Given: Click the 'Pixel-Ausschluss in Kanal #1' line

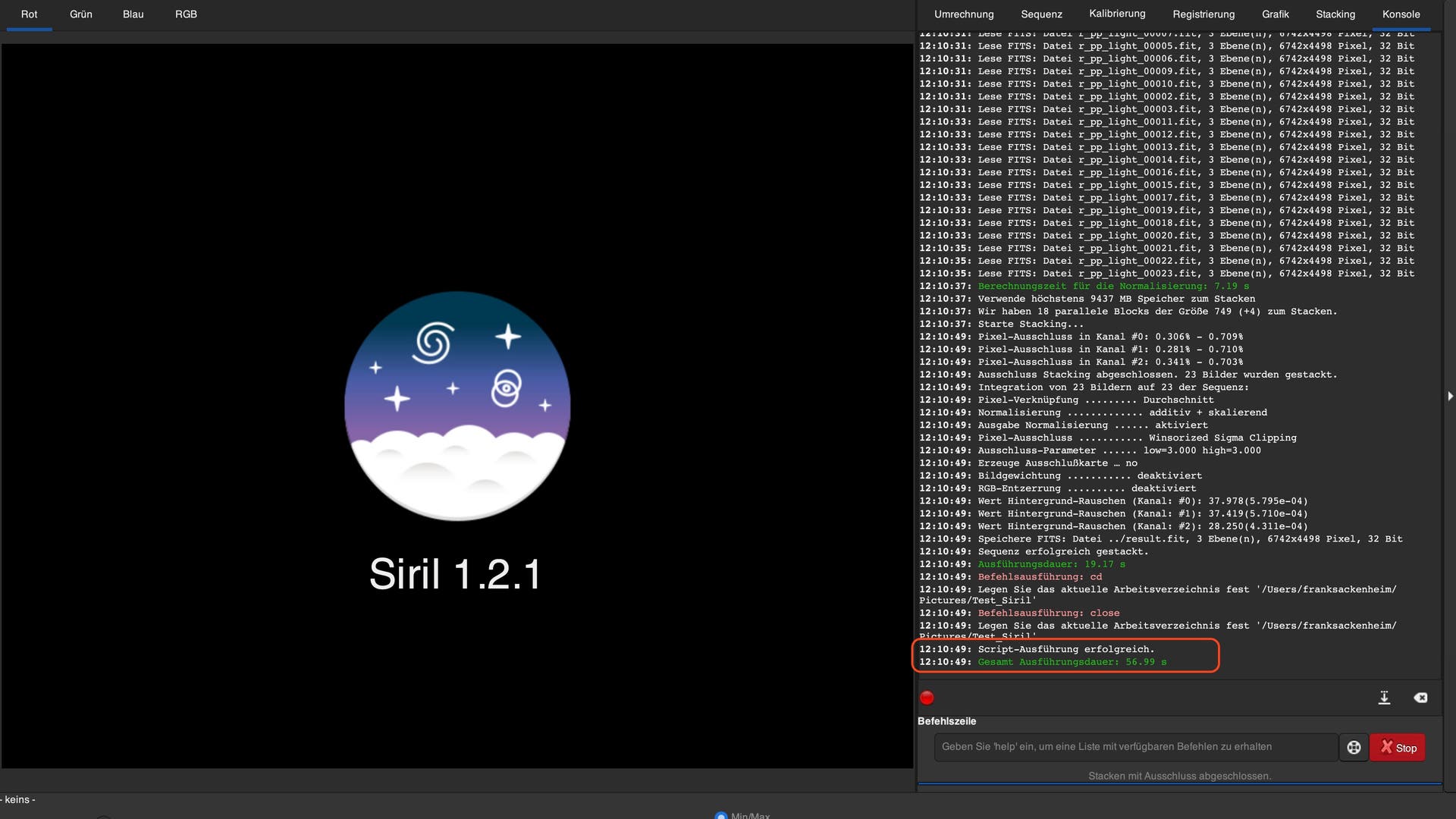Looking at the screenshot, I should [x=1081, y=350].
